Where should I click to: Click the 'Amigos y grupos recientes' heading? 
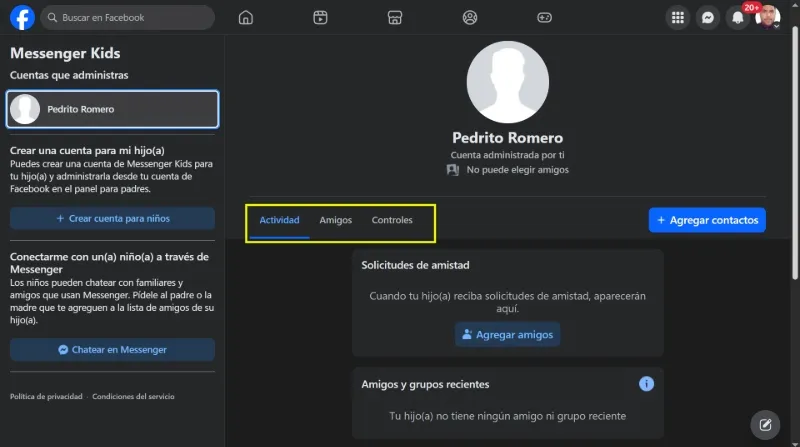point(425,384)
